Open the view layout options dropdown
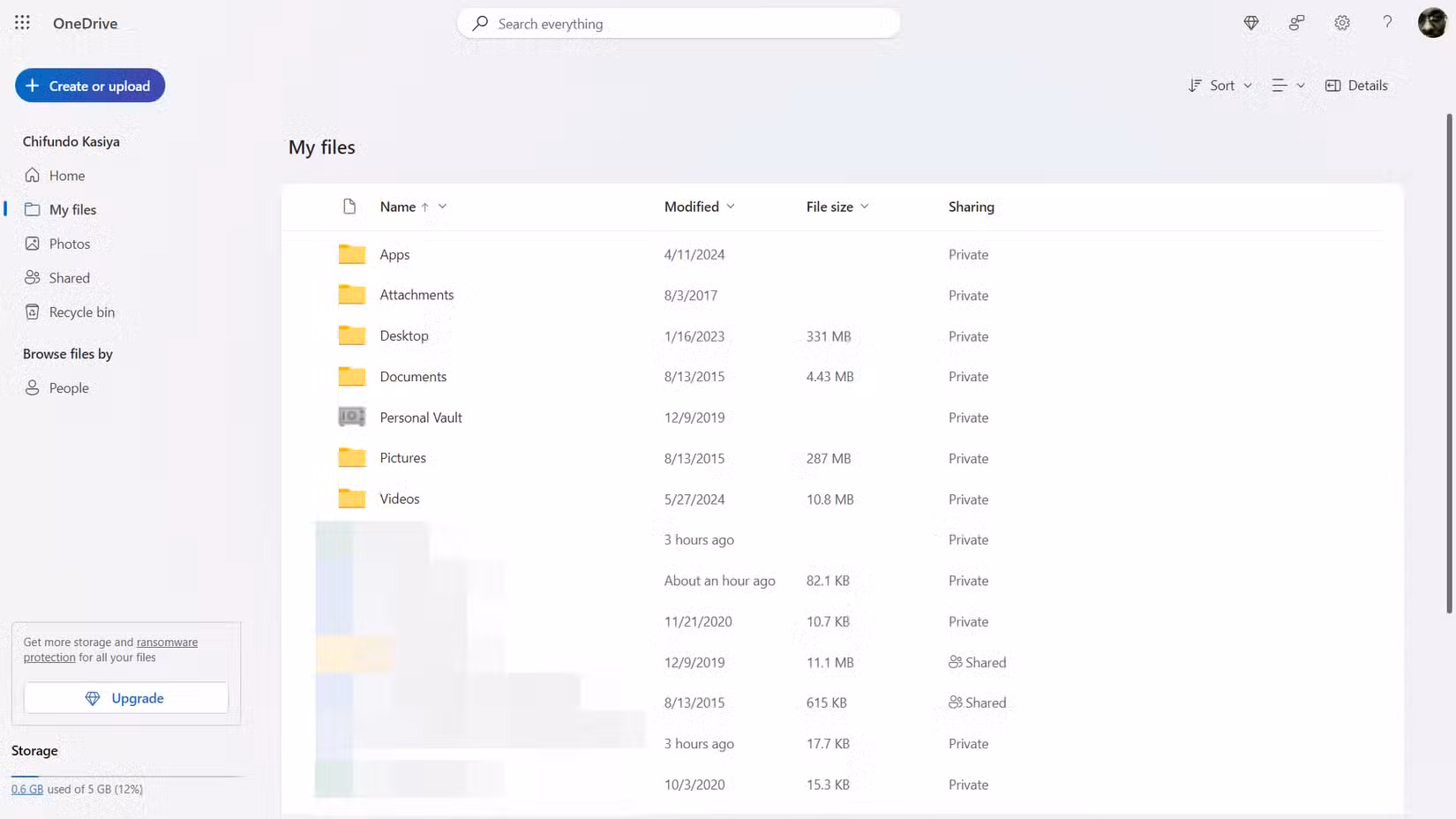Viewport: 1456px width, 819px height. tap(1288, 86)
